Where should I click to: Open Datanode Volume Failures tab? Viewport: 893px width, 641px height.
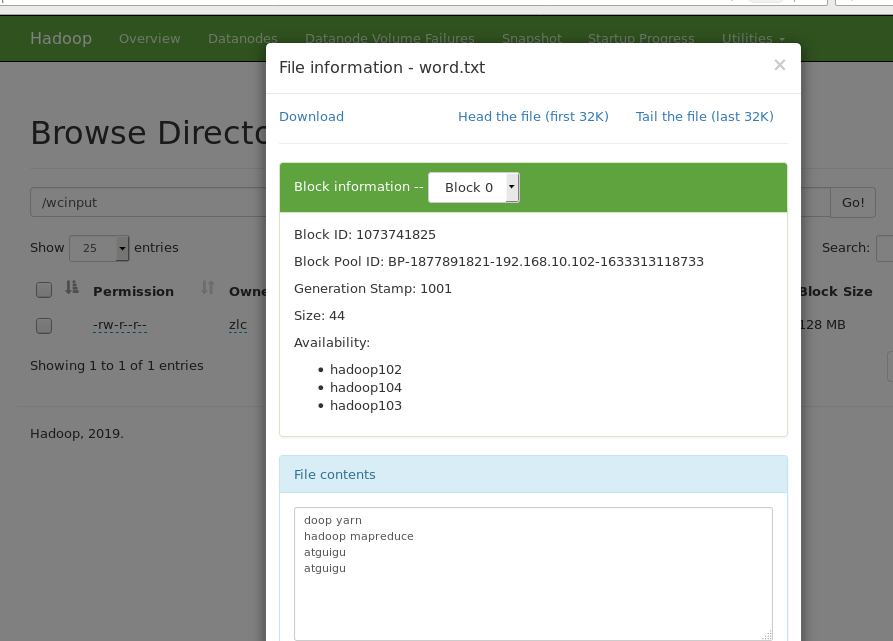390,38
